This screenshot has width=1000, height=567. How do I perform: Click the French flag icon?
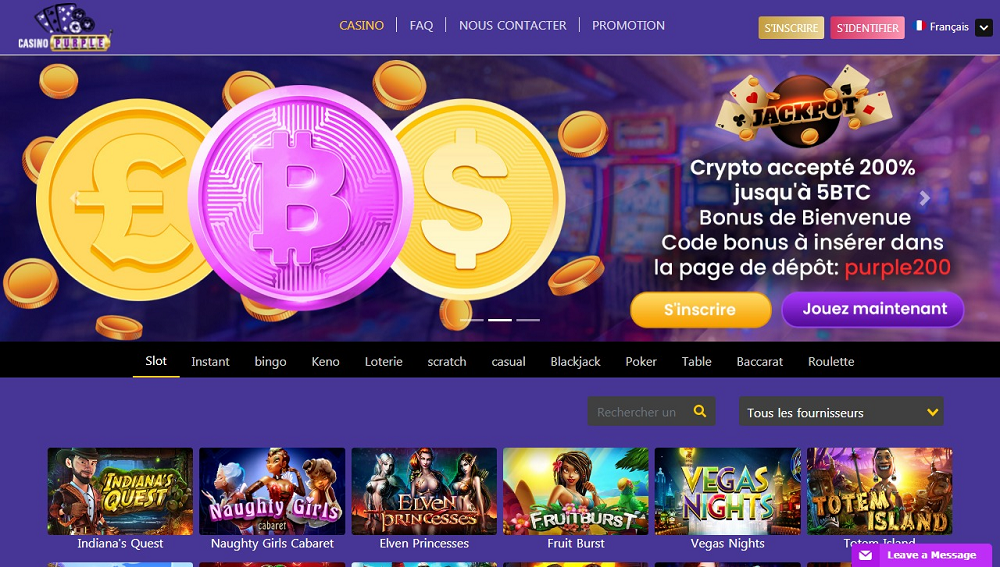click(x=919, y=26)
